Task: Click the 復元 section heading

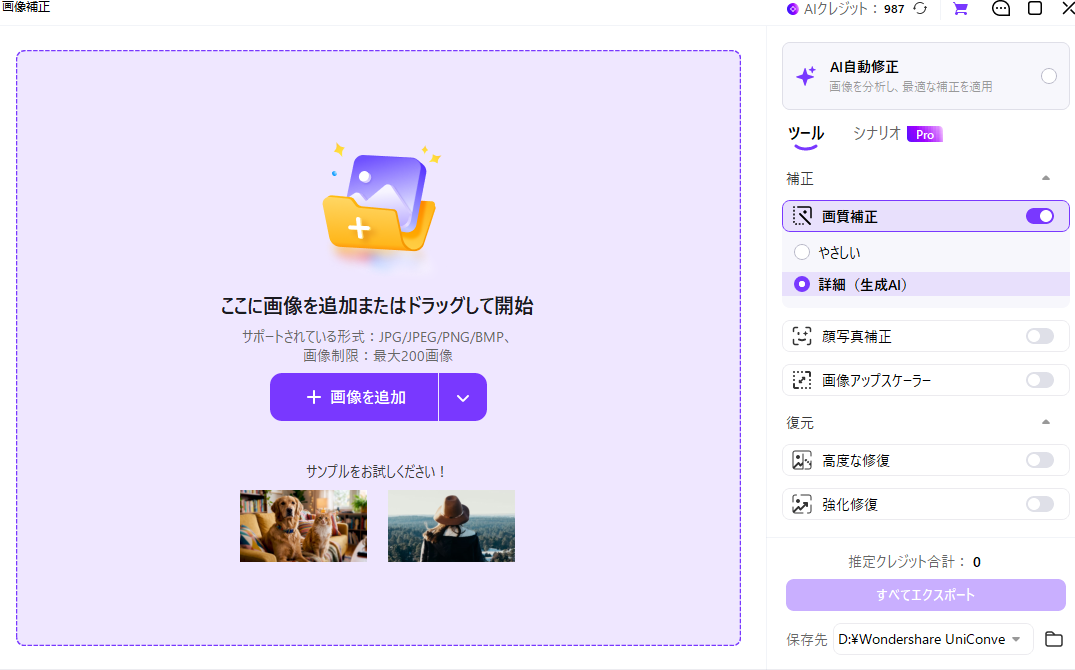Action: point(799,423)
